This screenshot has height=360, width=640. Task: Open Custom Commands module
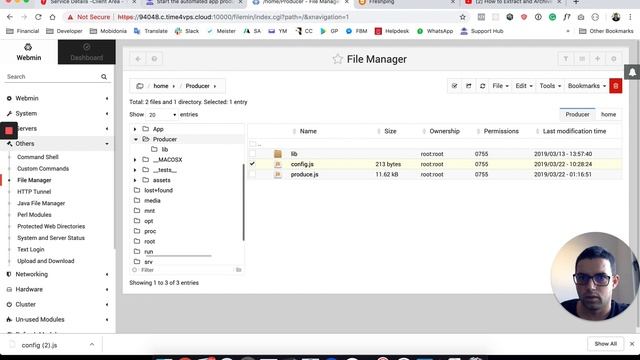click(43, 169)
